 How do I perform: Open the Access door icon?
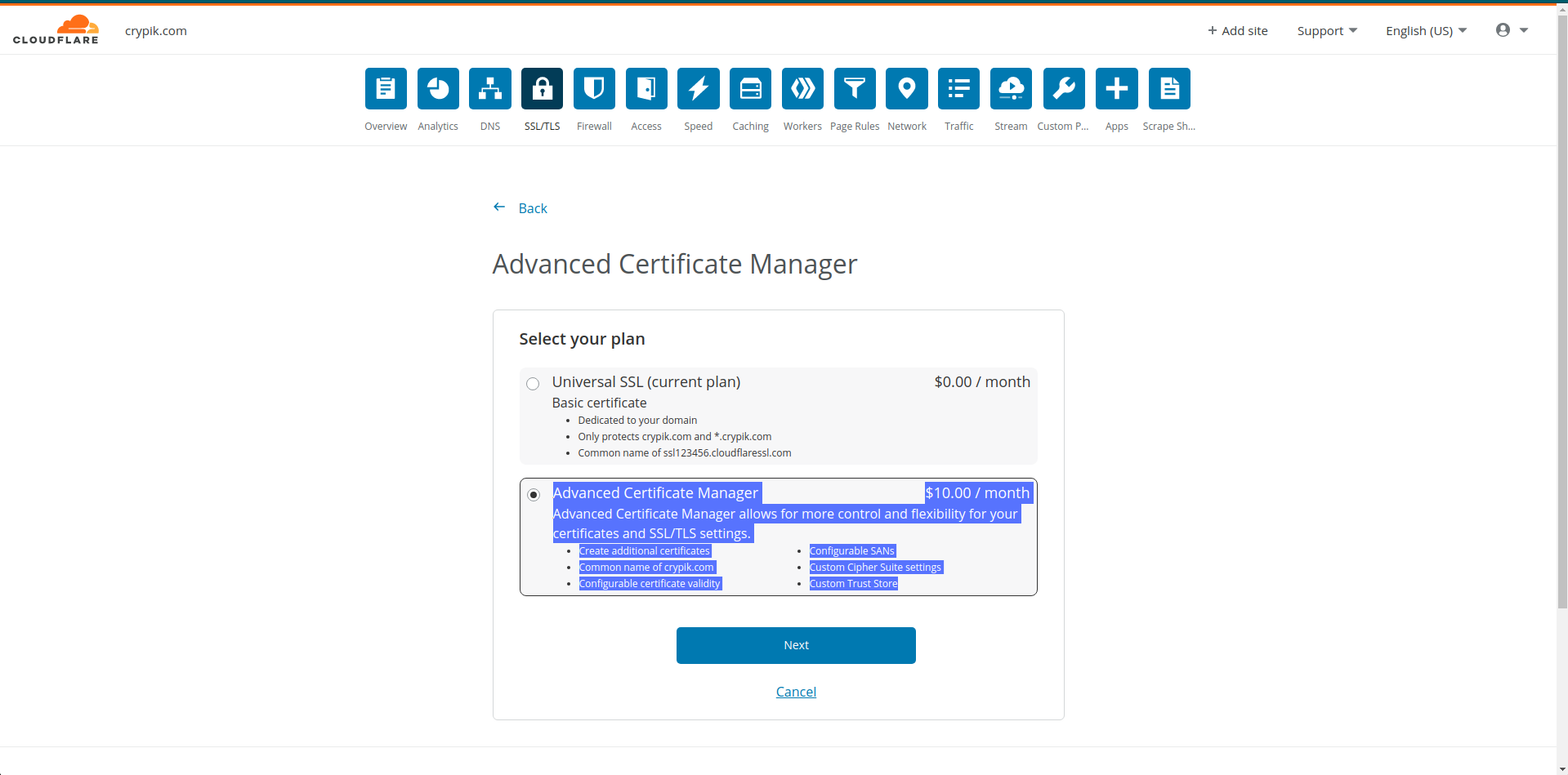coord(646,88)
